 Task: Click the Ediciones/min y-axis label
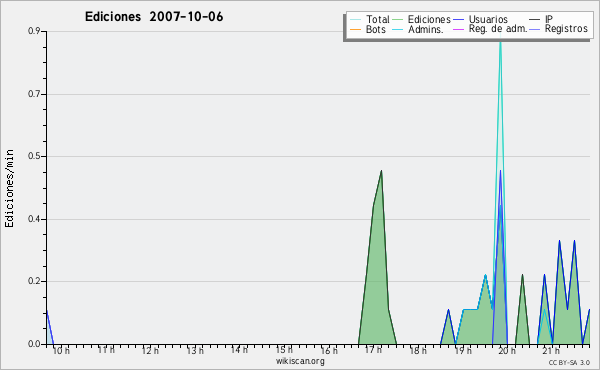[9, 188]
